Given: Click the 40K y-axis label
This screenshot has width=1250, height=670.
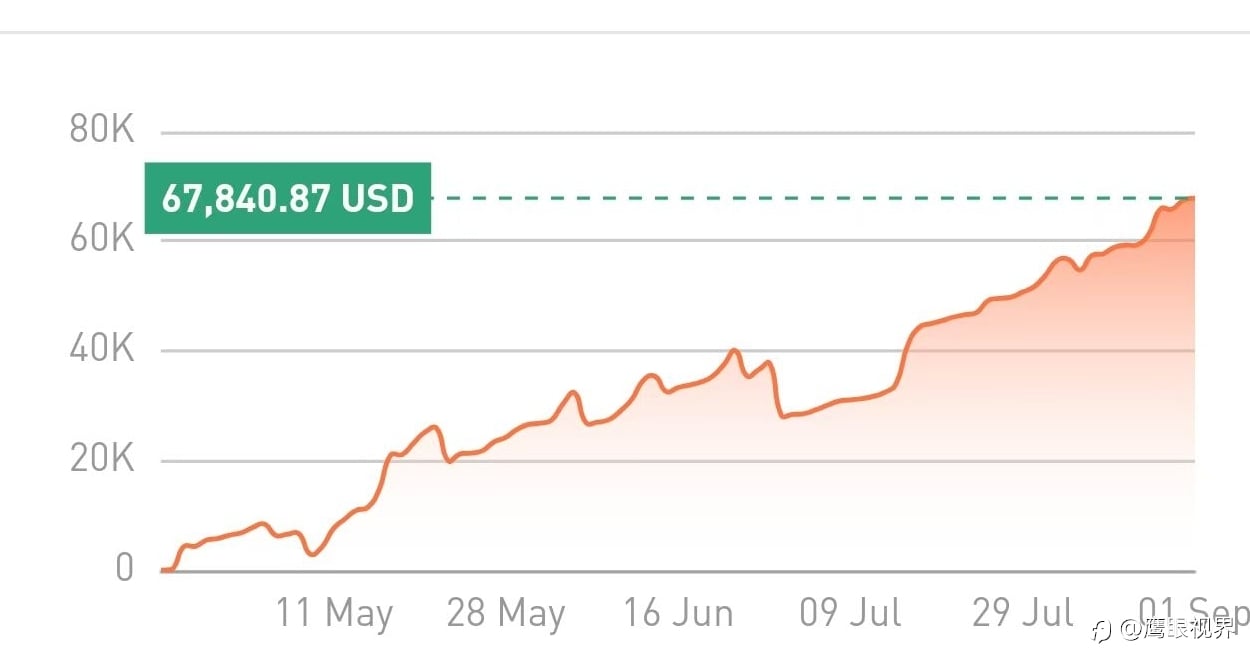Looking at the screenshot, I should tap(101, 349).
